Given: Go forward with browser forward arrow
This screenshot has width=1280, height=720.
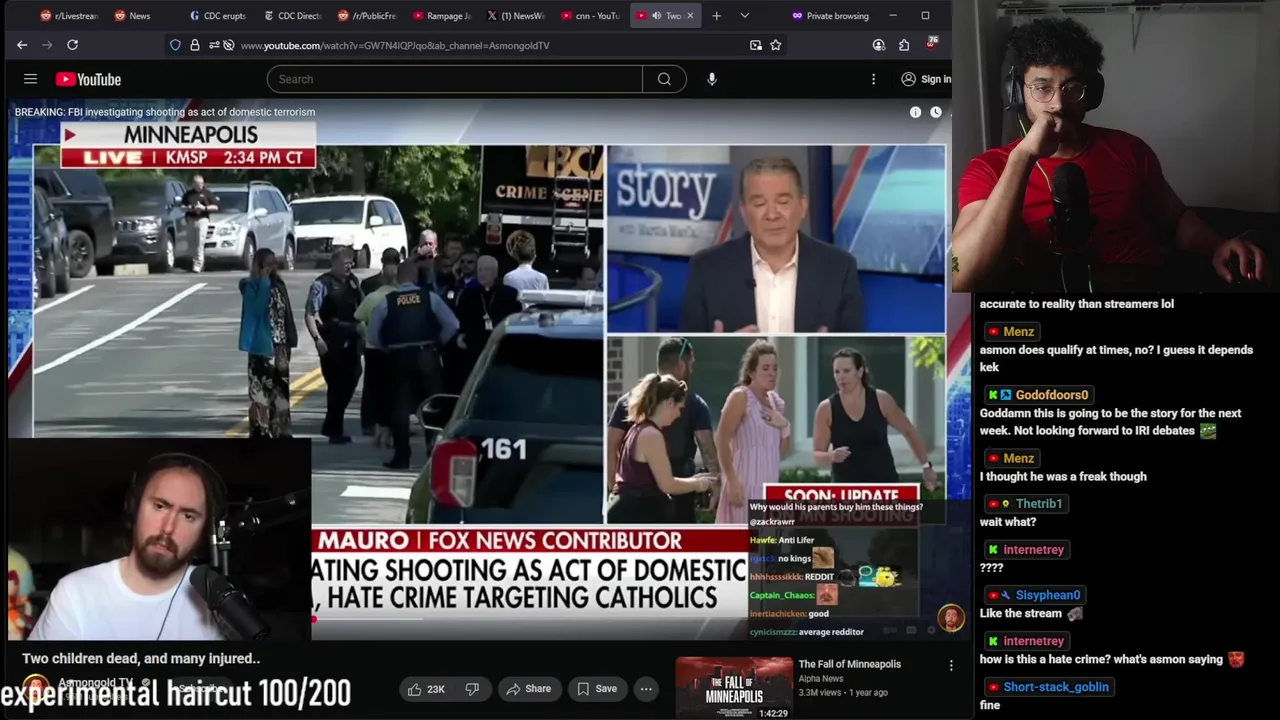Looking at the screenshot, I should (47, 45).
